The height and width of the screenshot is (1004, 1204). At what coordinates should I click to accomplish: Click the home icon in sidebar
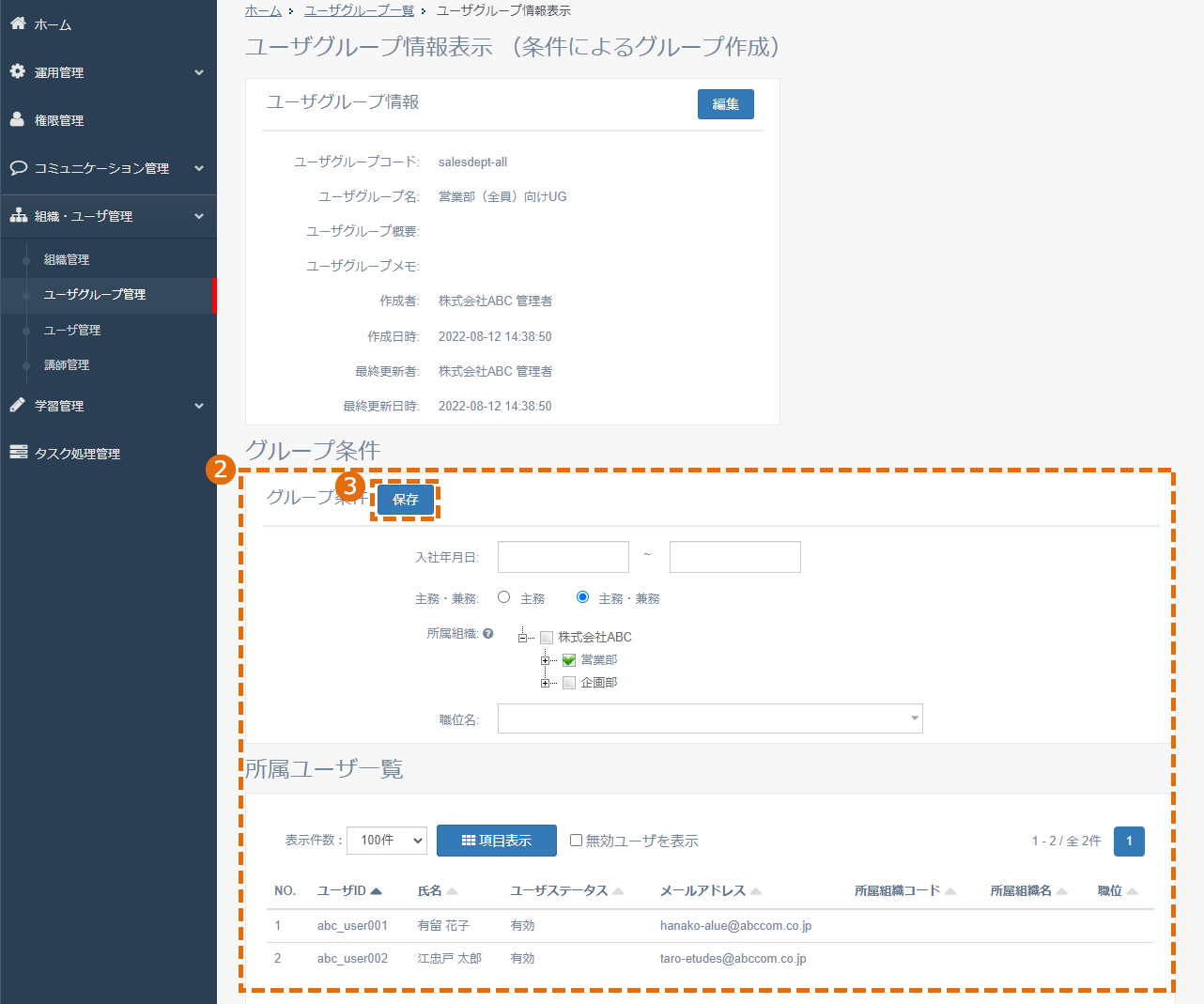pyautogui.click(x=18, y=23)
